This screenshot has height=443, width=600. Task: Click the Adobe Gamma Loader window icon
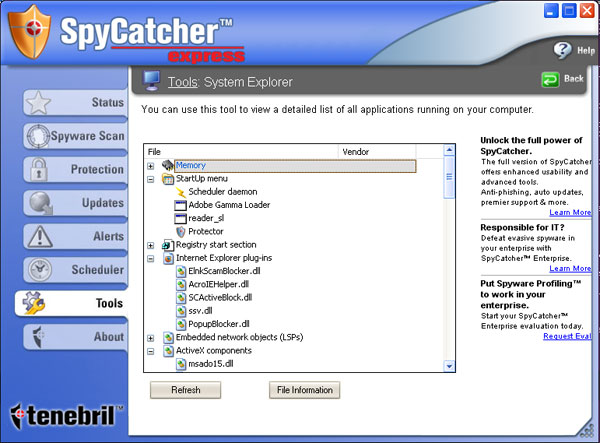[180, 205]
